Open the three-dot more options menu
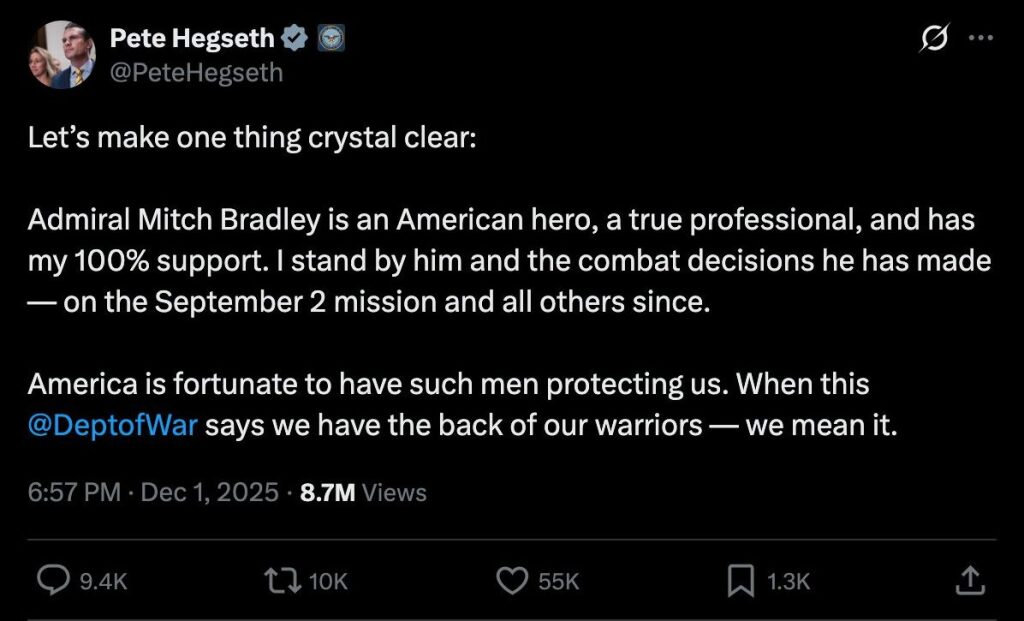The width and height of the screenshot is (1024, 621). [982, 41]
